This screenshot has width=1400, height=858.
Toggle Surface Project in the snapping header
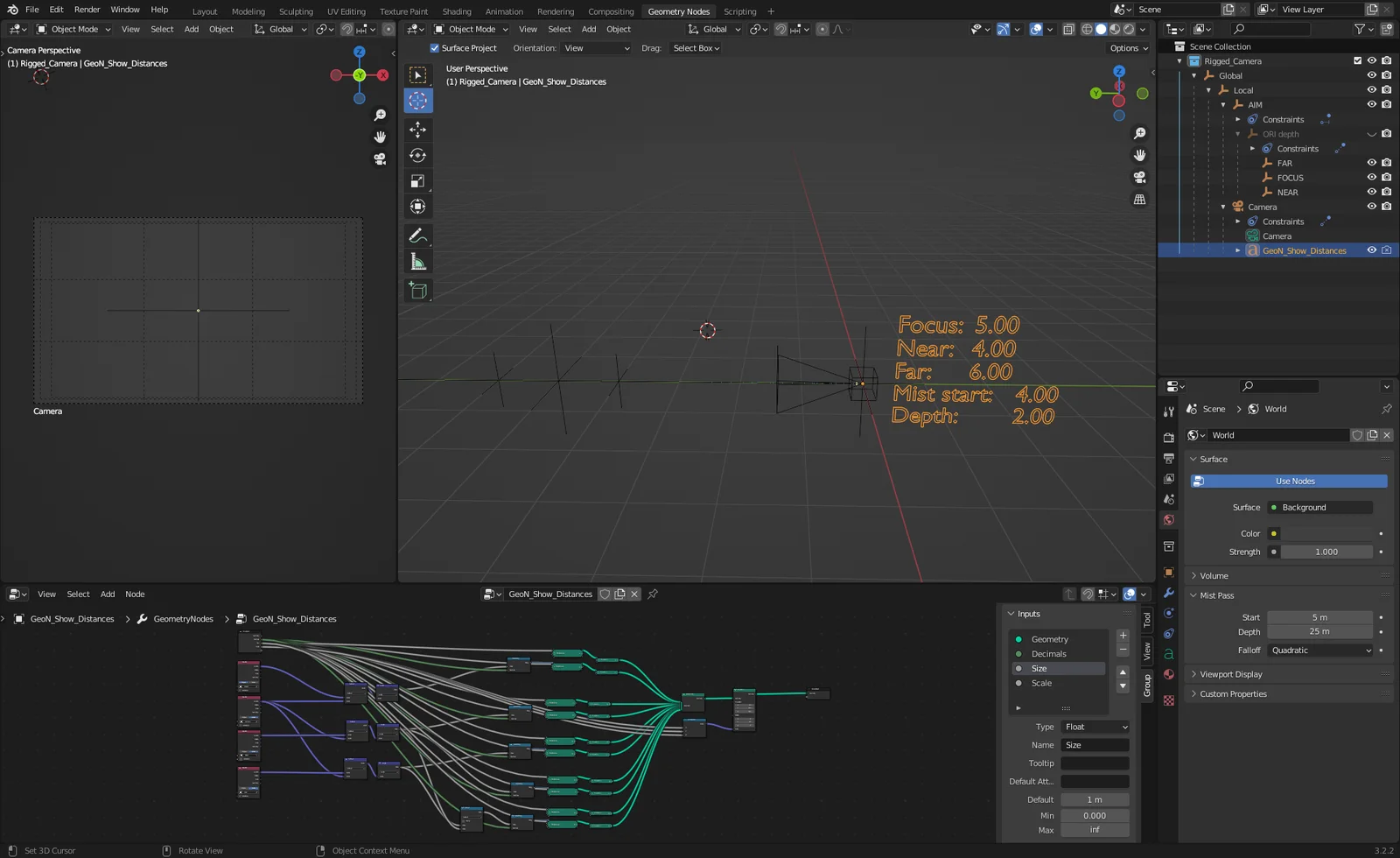click(435, 48)
